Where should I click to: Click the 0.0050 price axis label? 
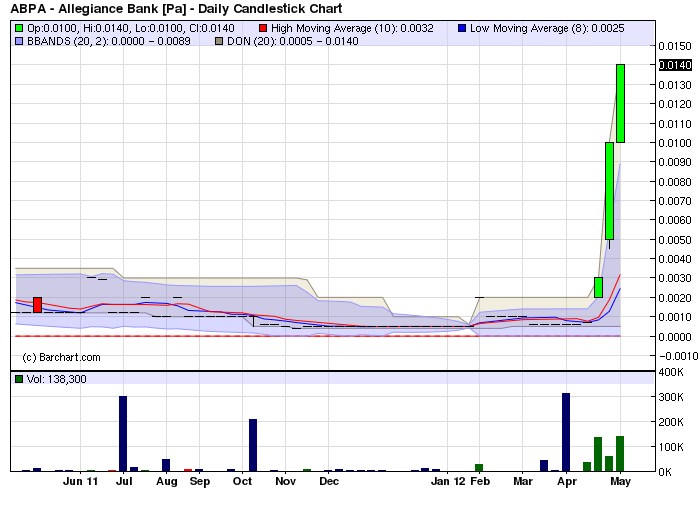pyautogui.click(x=675, y=240)
